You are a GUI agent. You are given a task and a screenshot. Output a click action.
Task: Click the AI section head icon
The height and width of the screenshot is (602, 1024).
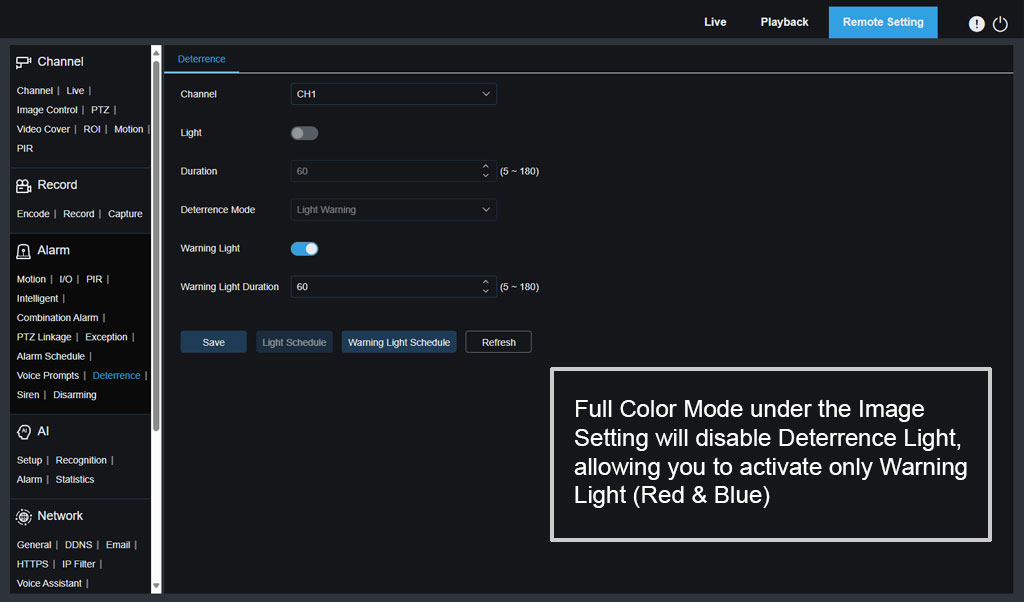[x=24, y=432]
